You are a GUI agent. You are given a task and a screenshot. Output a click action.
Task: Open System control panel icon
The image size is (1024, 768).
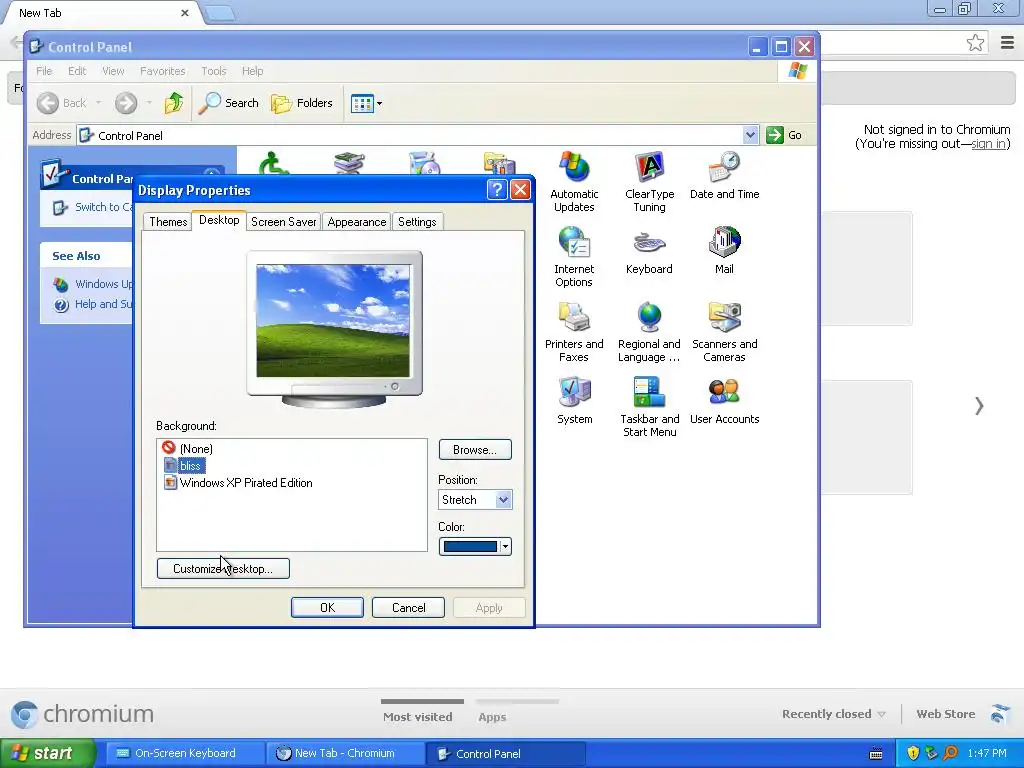click(x=574, y=400)
